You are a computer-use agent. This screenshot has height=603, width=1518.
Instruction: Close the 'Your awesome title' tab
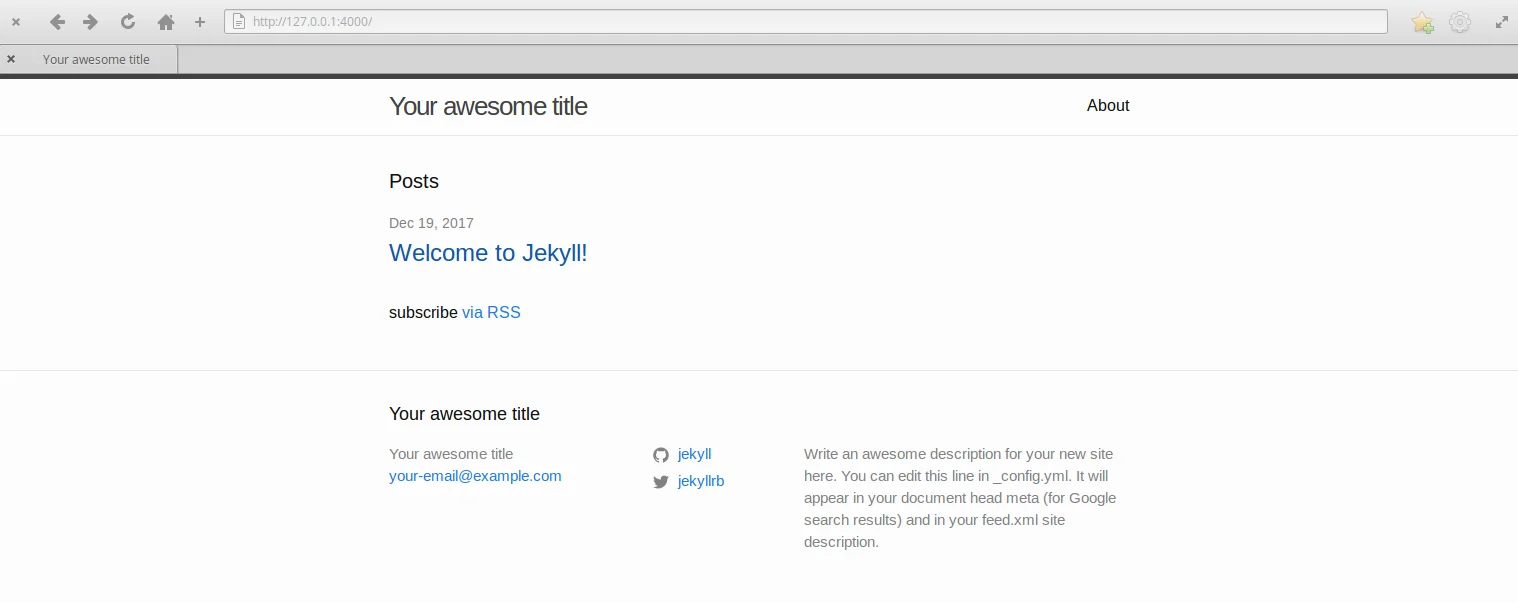11,59
